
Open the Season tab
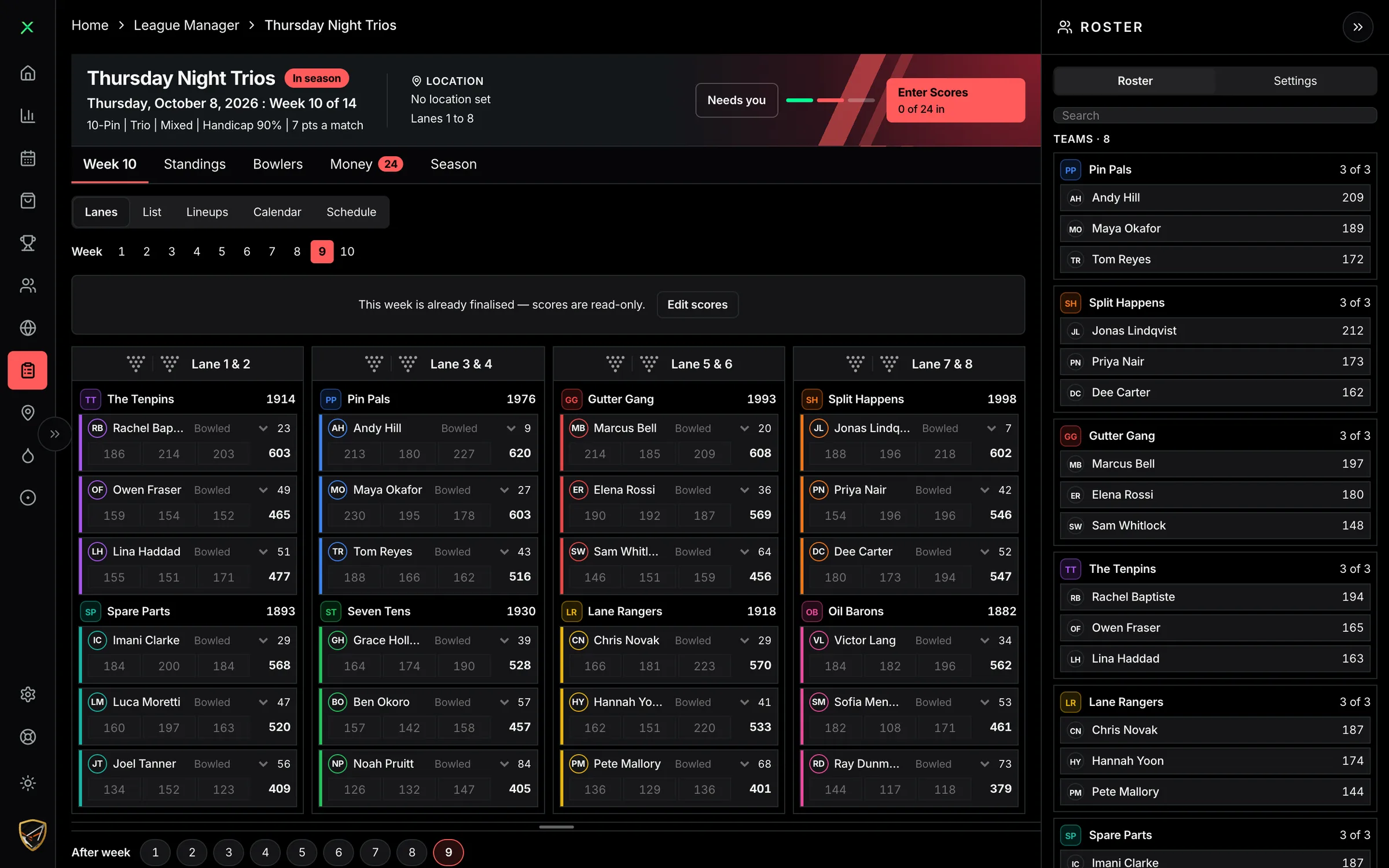tap(453, 164)
